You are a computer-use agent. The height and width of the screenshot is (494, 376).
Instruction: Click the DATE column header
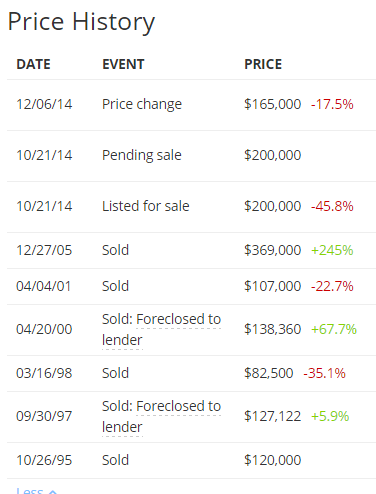33,64
